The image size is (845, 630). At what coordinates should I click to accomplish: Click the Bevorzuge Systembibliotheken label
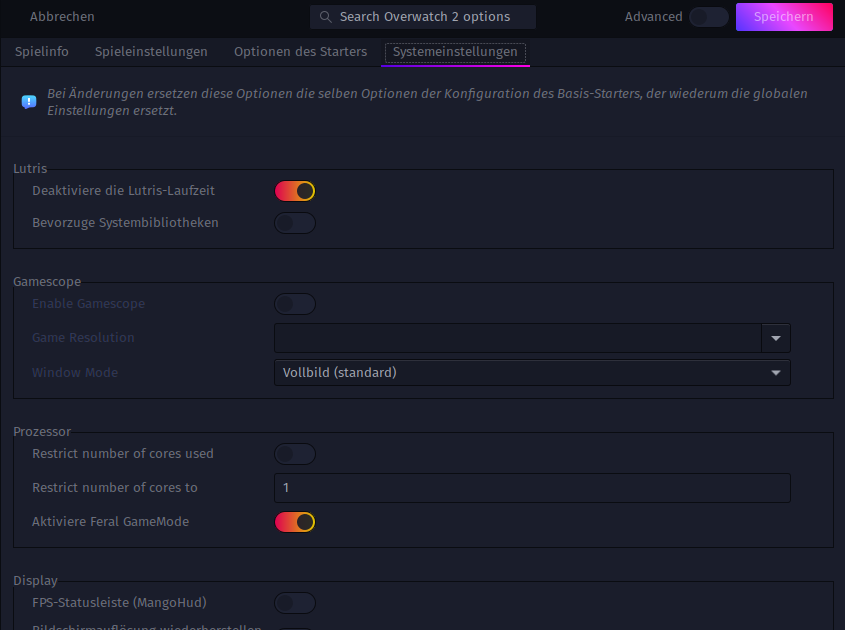point(125,223)
